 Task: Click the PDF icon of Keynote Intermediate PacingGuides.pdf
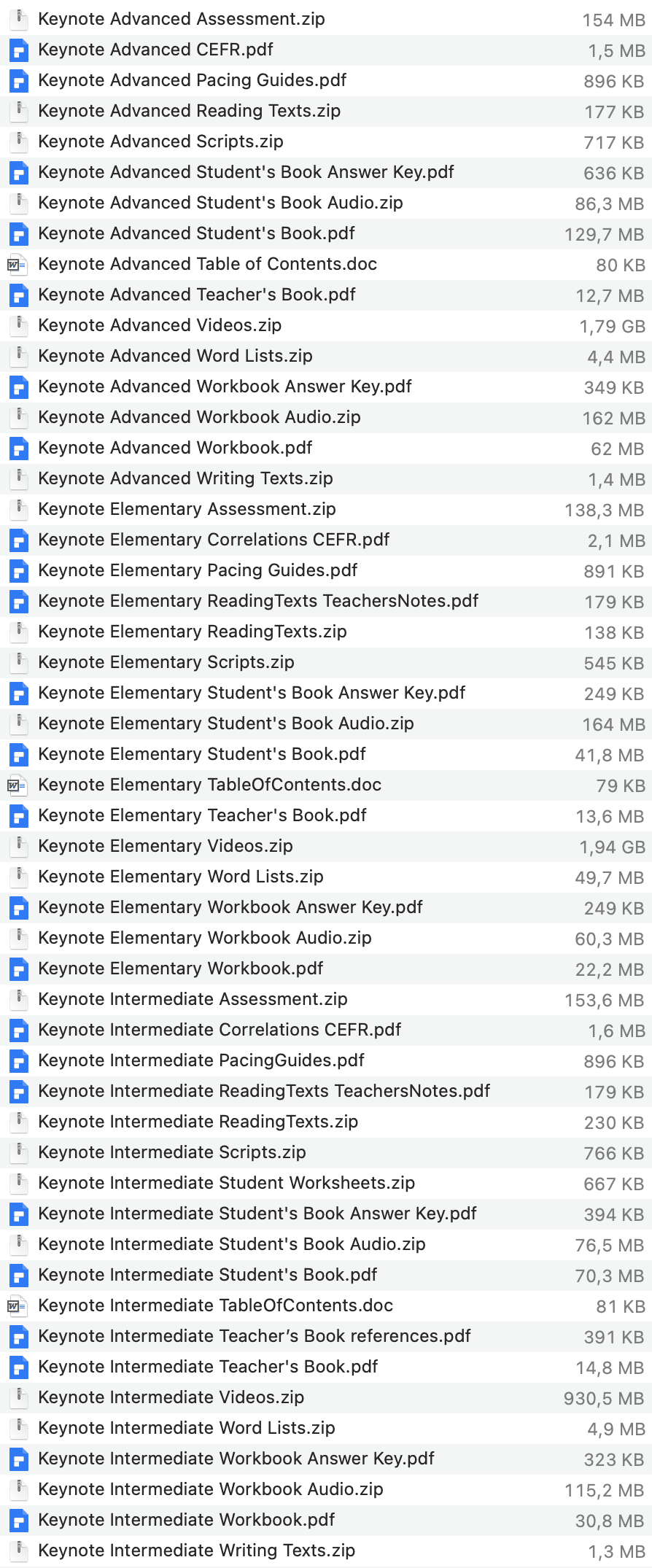18,1060
